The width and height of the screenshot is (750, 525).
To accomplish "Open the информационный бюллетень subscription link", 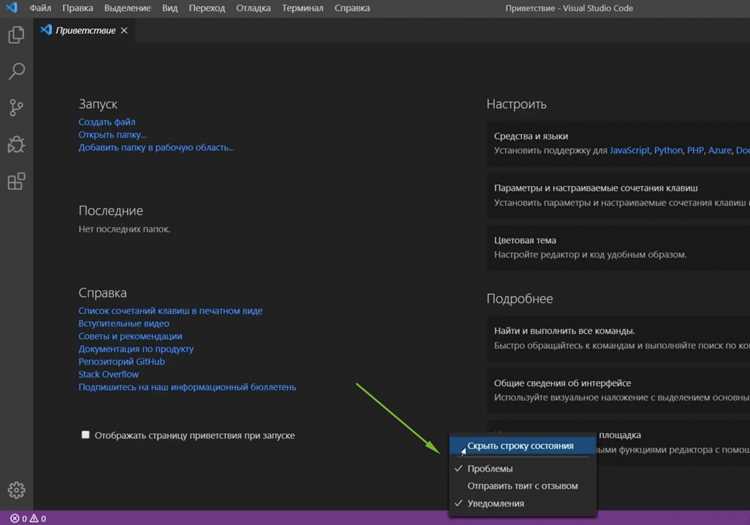I will [187, 387].
